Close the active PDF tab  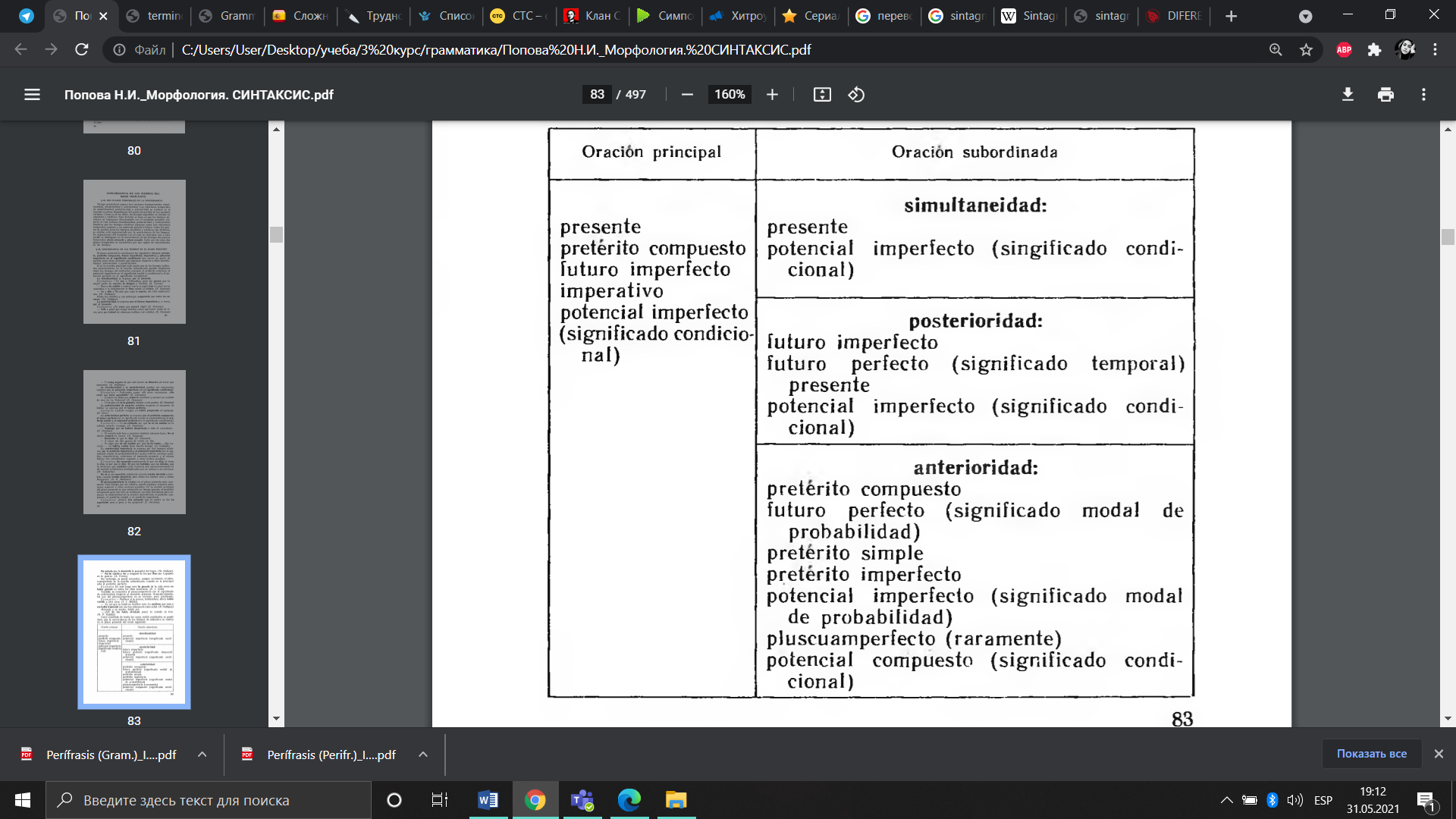point(103,16)
